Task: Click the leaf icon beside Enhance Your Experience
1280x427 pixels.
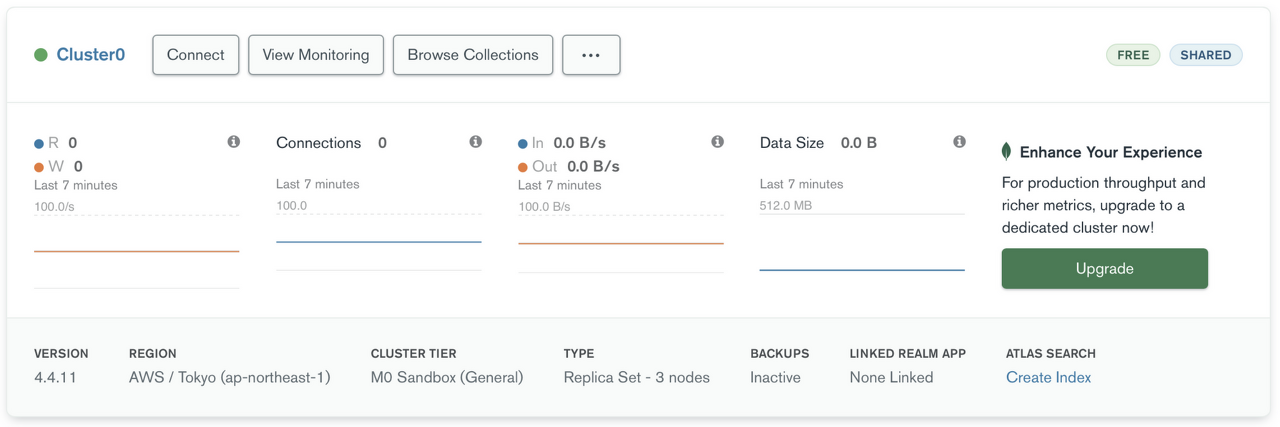Action: click(x=1006, y=152)
